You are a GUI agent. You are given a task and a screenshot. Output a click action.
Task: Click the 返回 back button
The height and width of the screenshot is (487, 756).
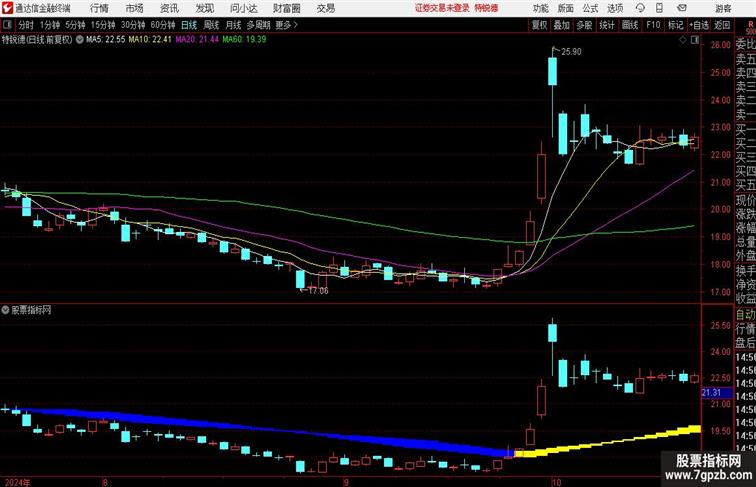coord(722,25)
